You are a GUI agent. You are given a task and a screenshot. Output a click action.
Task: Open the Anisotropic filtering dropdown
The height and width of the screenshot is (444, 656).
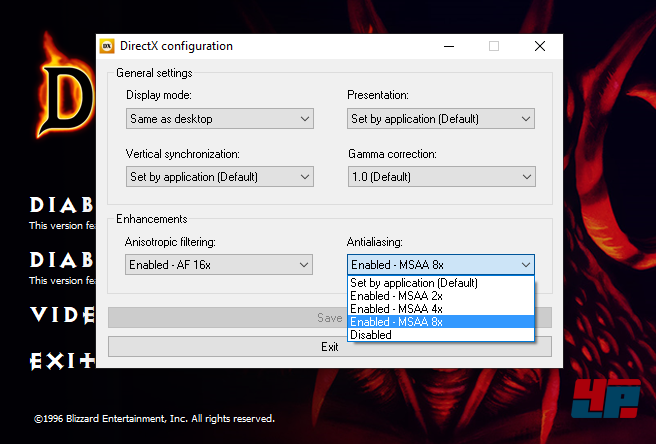point(220,265)
